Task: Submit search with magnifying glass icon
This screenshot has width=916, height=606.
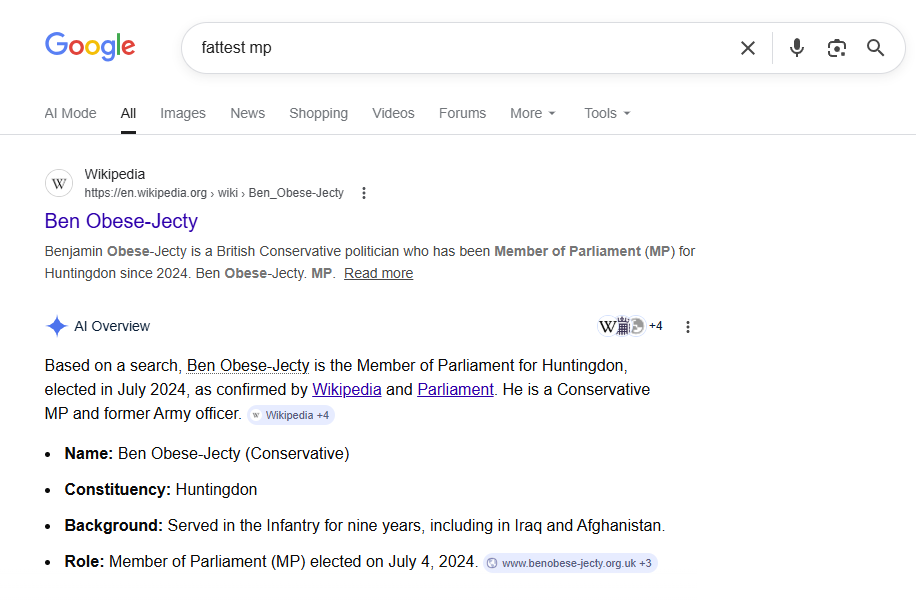Action: 875,48
